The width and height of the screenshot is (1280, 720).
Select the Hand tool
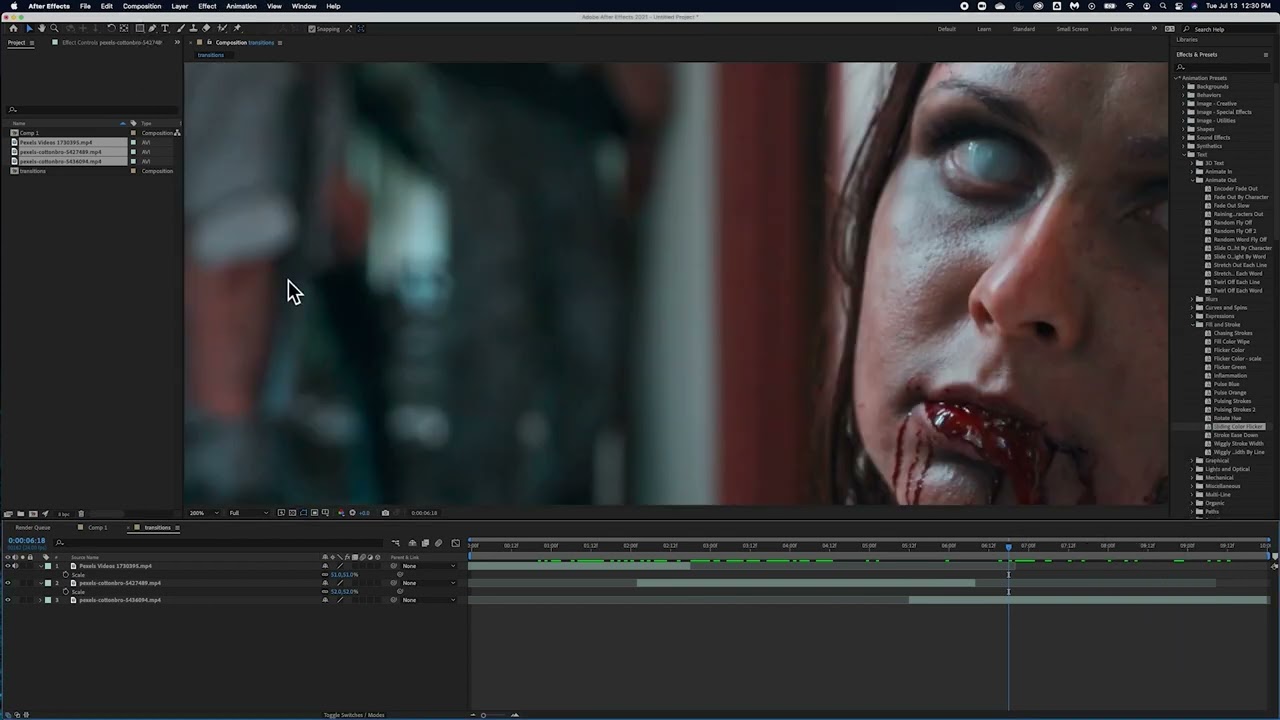42,29
